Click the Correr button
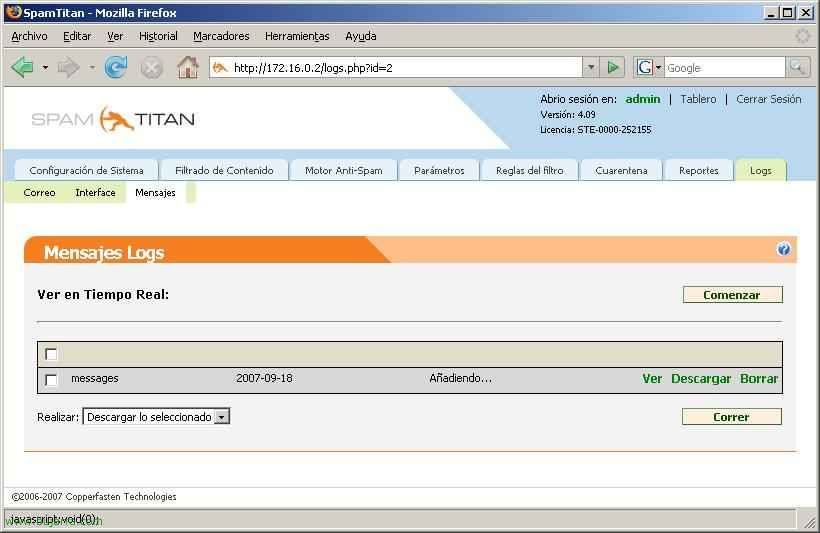 pyautogui.click(x=732, y=417)
